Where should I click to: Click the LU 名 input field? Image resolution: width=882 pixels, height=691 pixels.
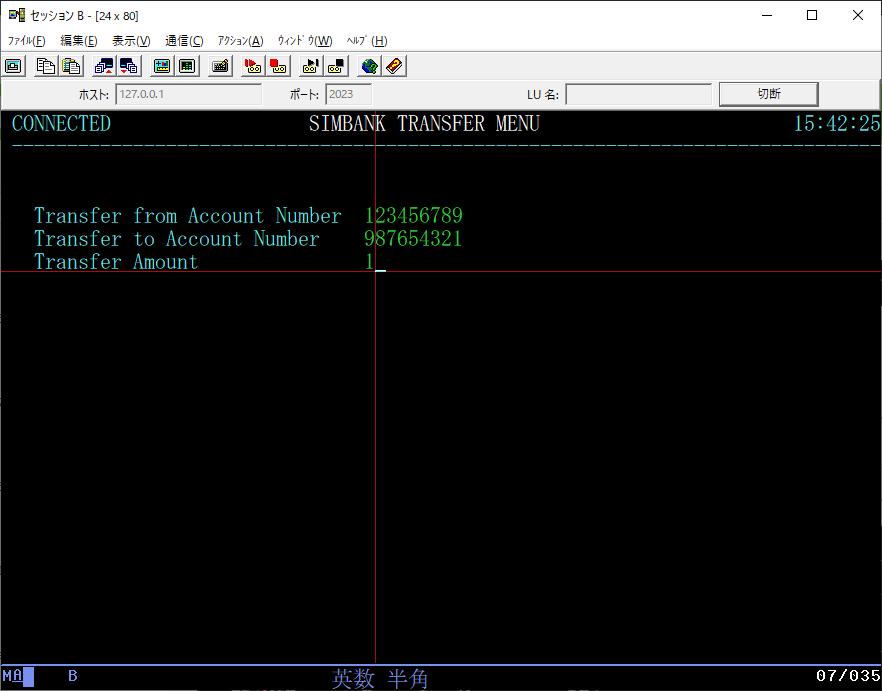click(x=638, y=94)
